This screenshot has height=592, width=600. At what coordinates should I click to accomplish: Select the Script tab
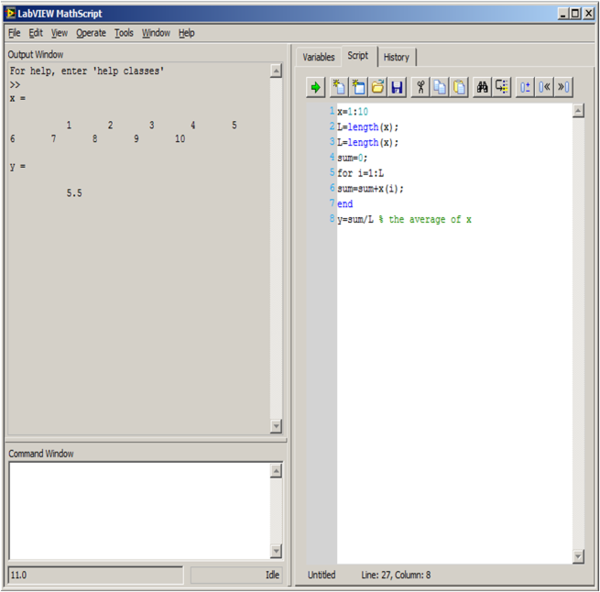pos(358,56)
